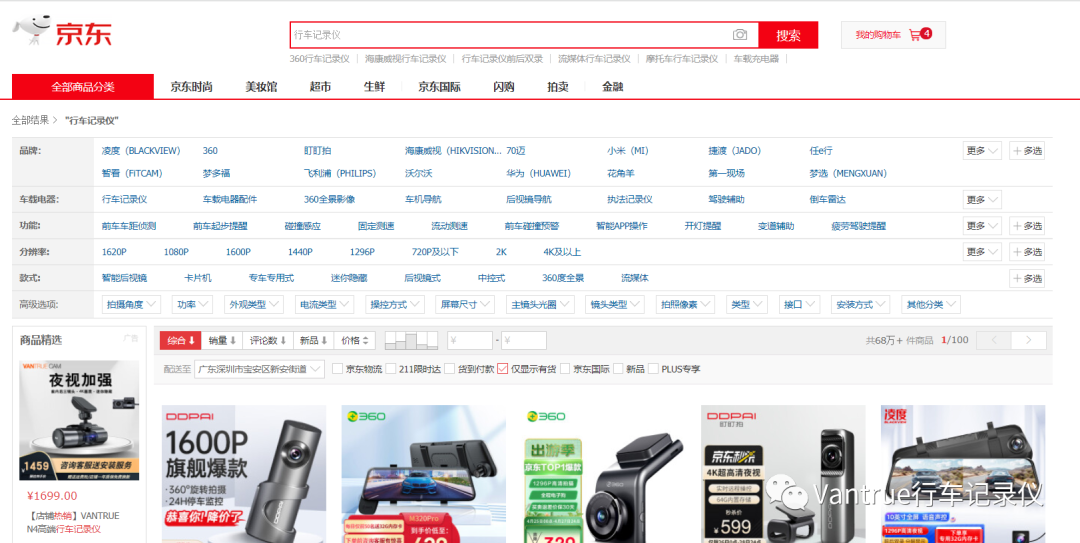
Task: Click suggested search 摩托车行车记录仪
Action: [x=682, y=59]
